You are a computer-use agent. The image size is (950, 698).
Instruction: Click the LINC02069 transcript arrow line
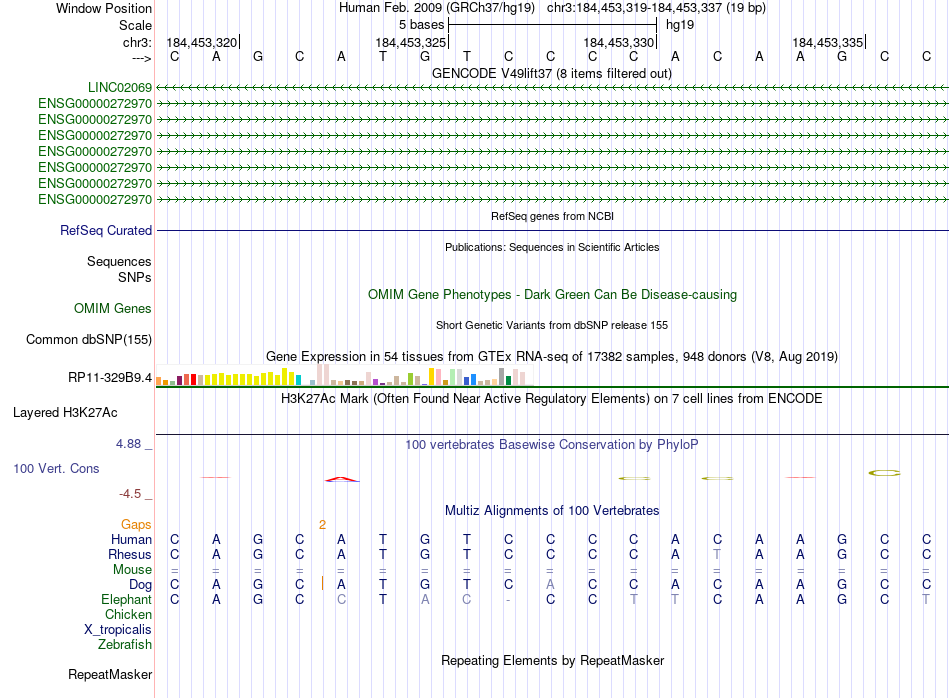(x=552, y=87)
